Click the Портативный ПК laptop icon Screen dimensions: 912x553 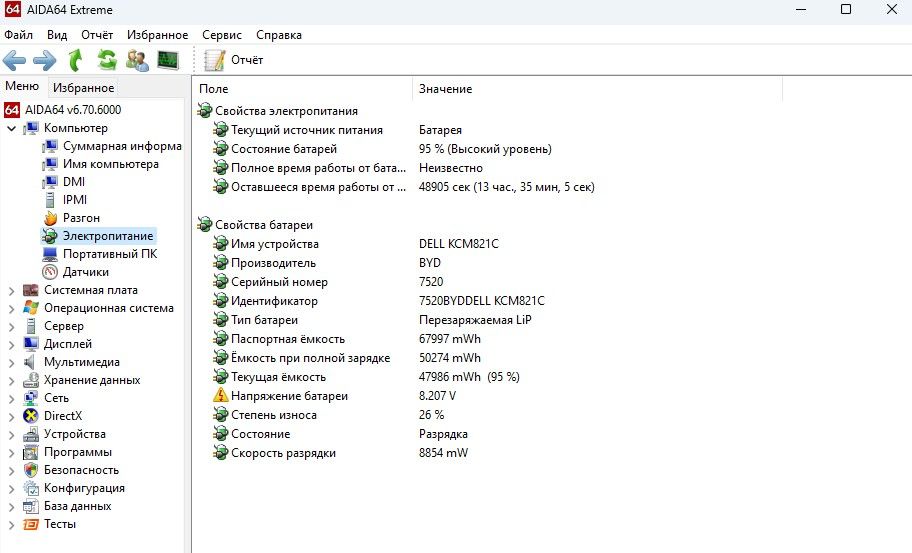[x=51, y=254]
